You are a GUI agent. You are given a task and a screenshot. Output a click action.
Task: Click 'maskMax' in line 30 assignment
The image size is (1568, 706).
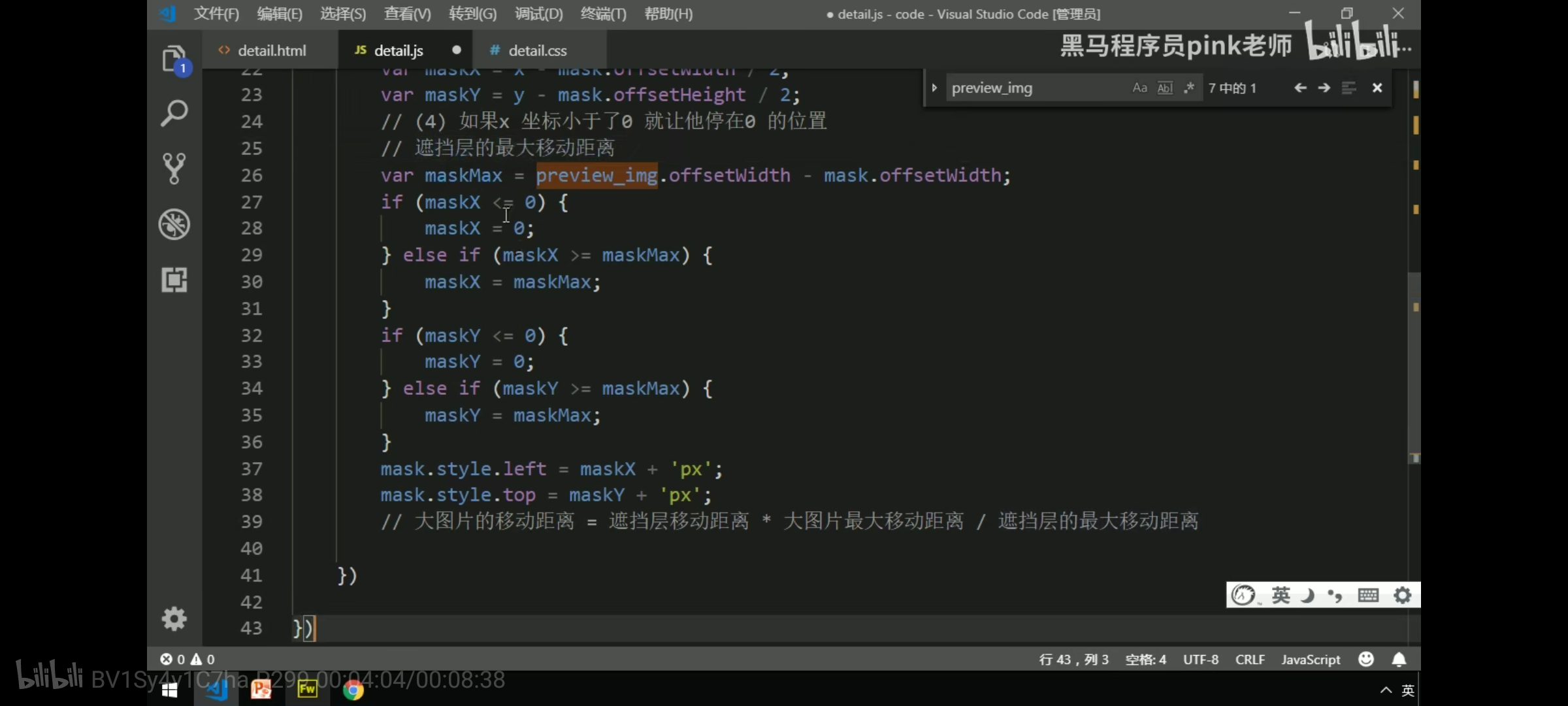click(x=552, y=282)
